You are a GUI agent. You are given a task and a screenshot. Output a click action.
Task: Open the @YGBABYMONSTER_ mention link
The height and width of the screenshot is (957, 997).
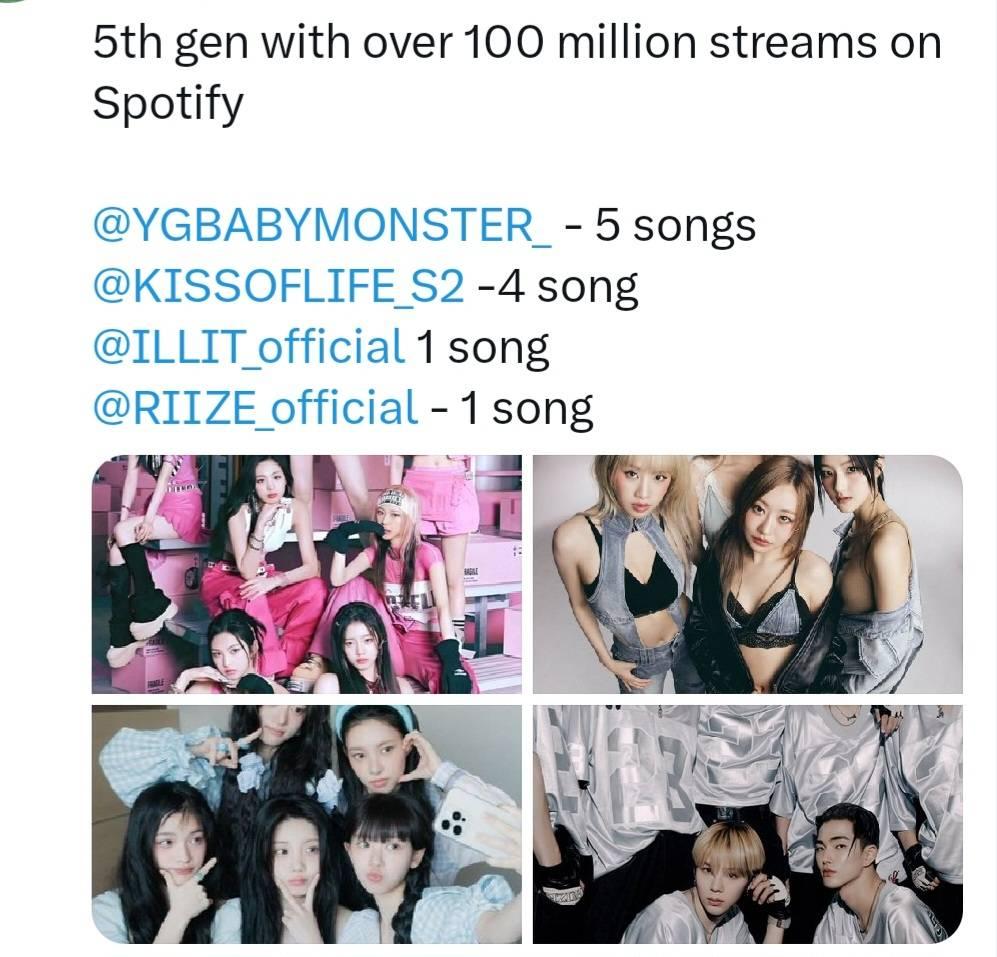(x=322, y=226)
